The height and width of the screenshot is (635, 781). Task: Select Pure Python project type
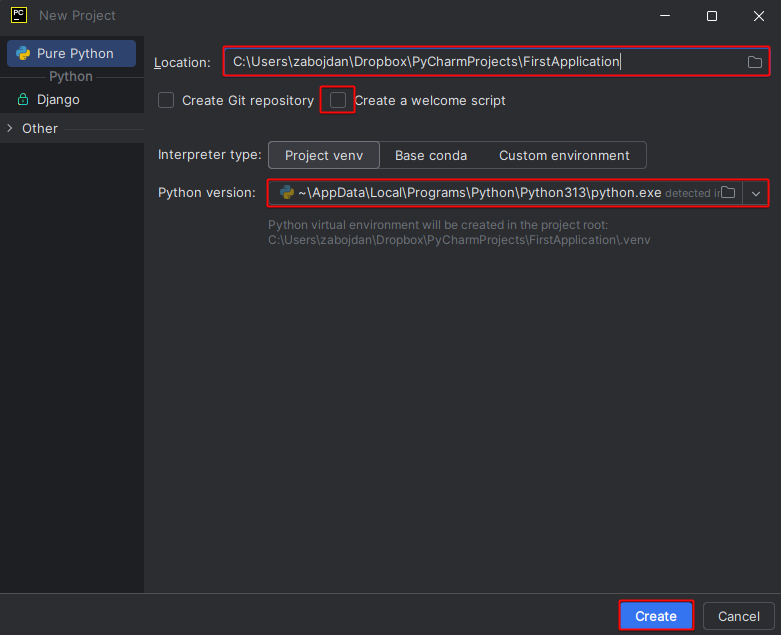click(75, 53)
